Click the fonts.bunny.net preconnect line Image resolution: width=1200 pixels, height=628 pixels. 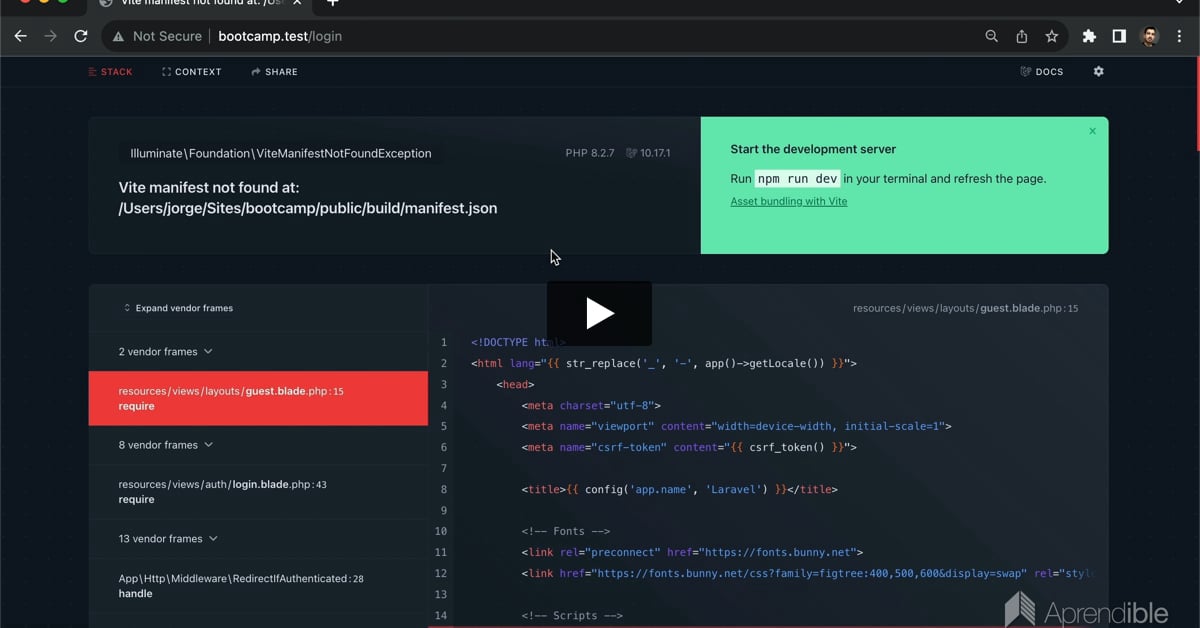click(692, 553)
